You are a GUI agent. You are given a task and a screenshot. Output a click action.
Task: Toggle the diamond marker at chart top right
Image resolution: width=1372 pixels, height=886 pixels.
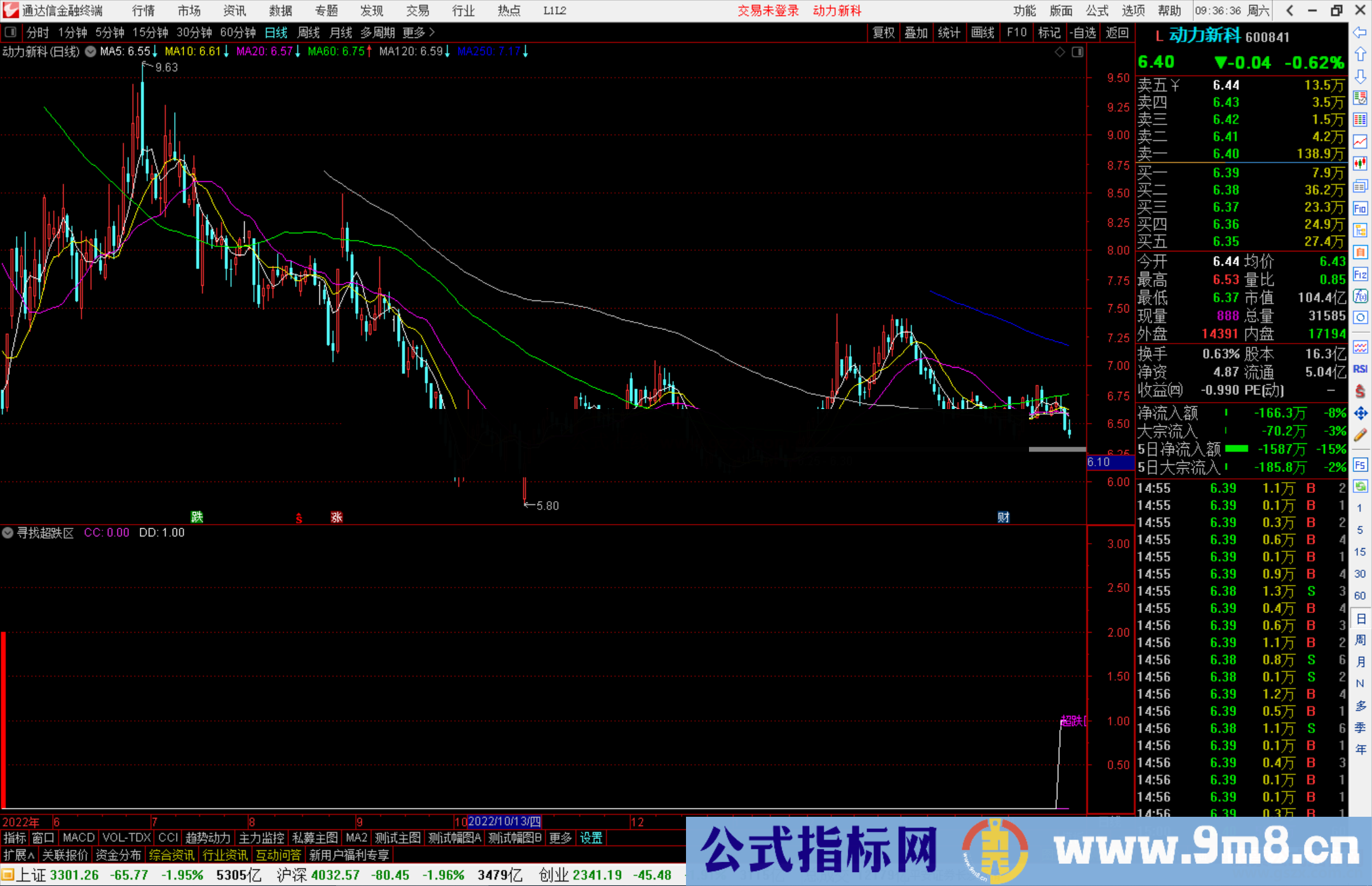pos(1059,51)
